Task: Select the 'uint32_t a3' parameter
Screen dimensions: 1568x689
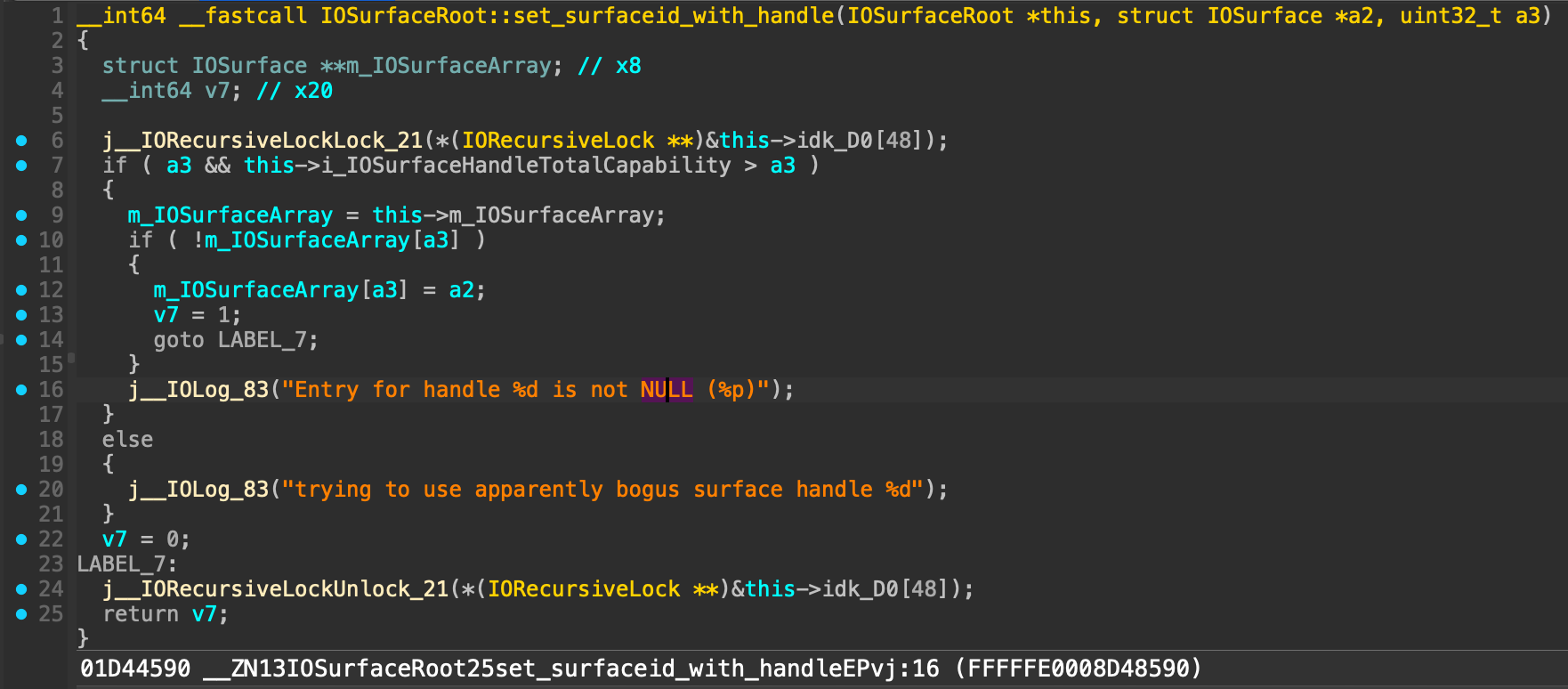Action: [1470, 16]
